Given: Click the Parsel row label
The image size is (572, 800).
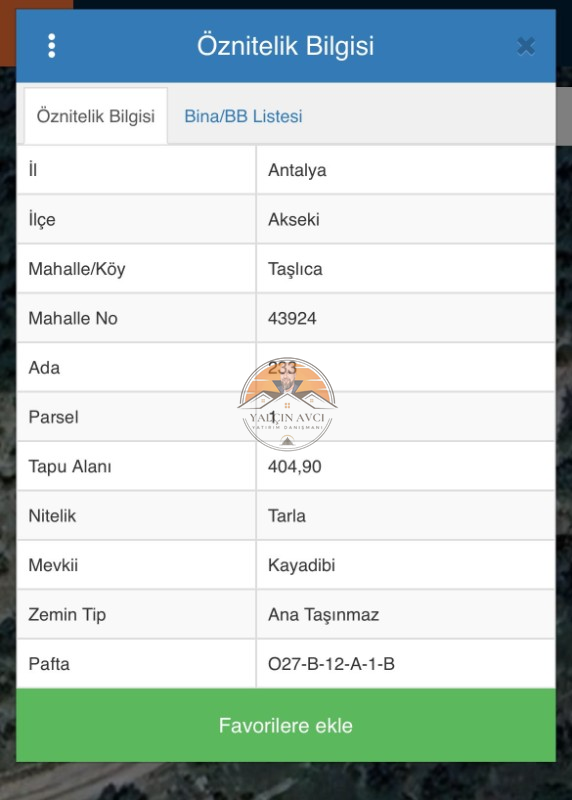Looking at the screenshot, I should (x=54, y=417).
